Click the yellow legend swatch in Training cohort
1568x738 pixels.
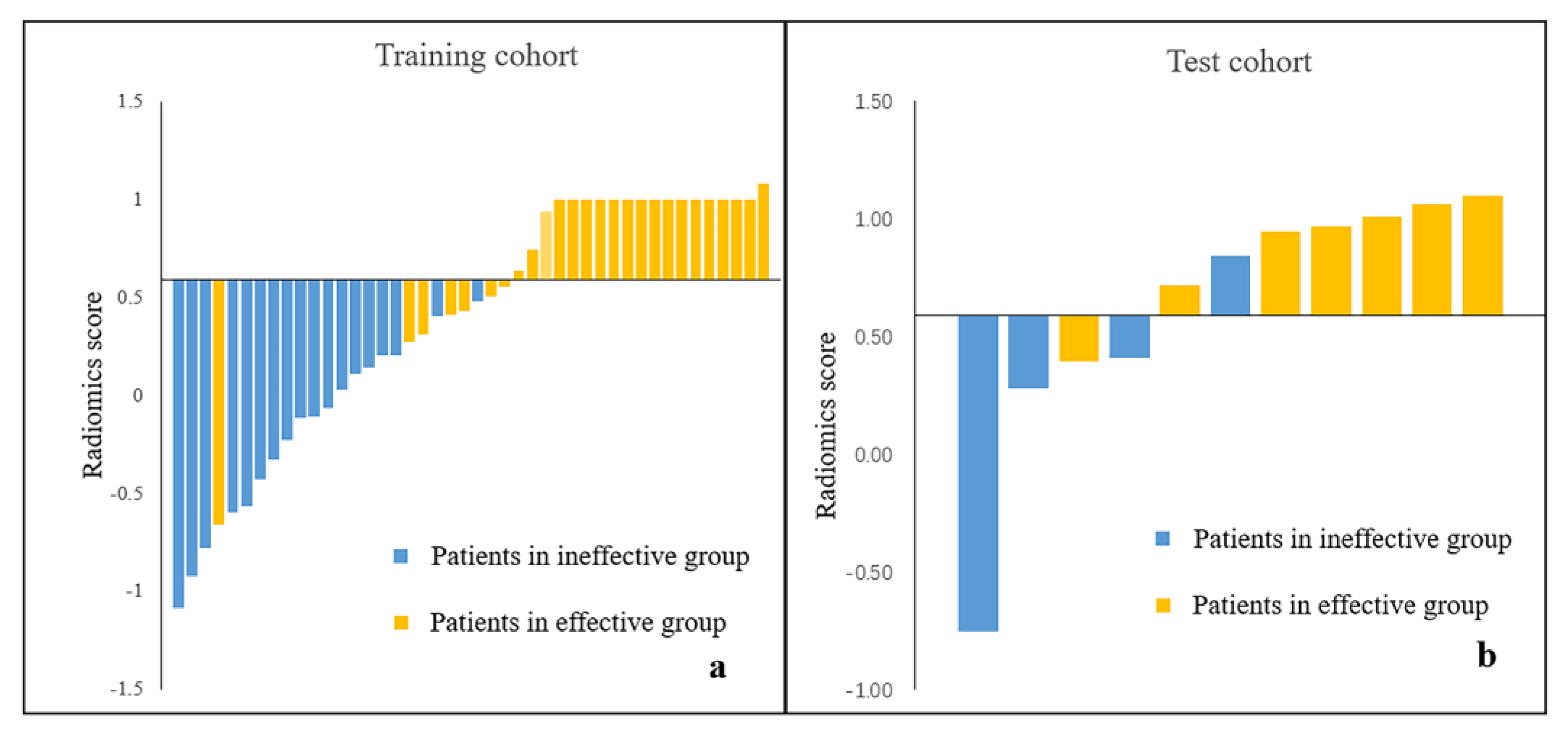pos(400,622)
